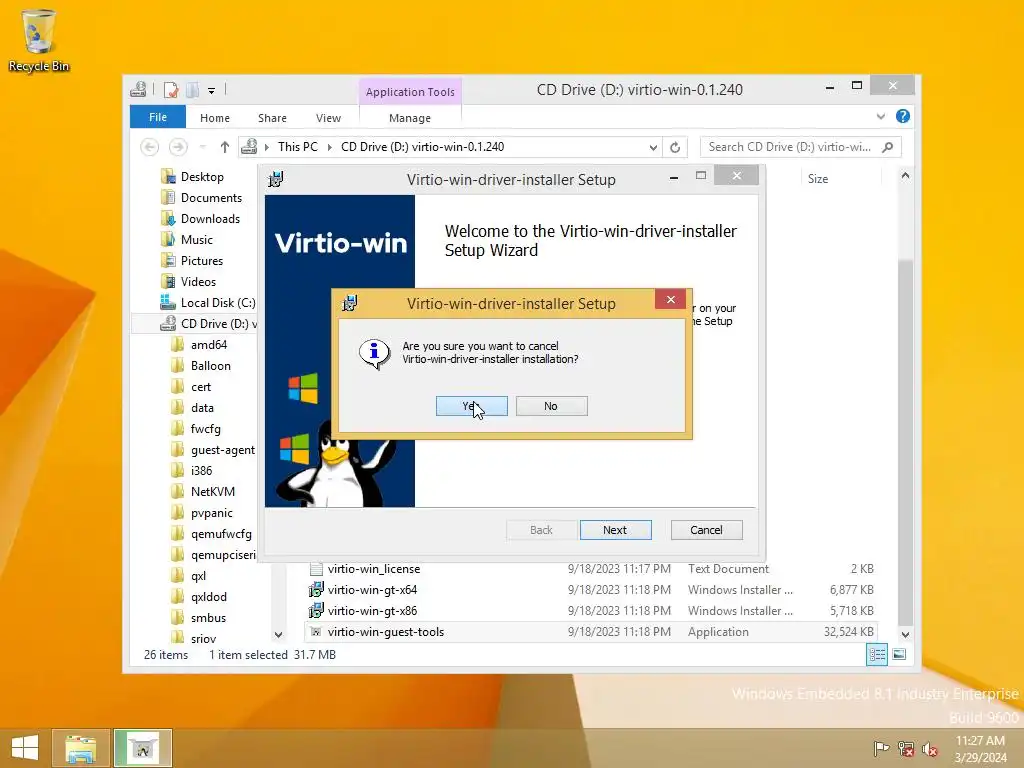The image size is (1024, 768).
Task: Click the virtio-win-guest-tools application icon
Action: 316,632
